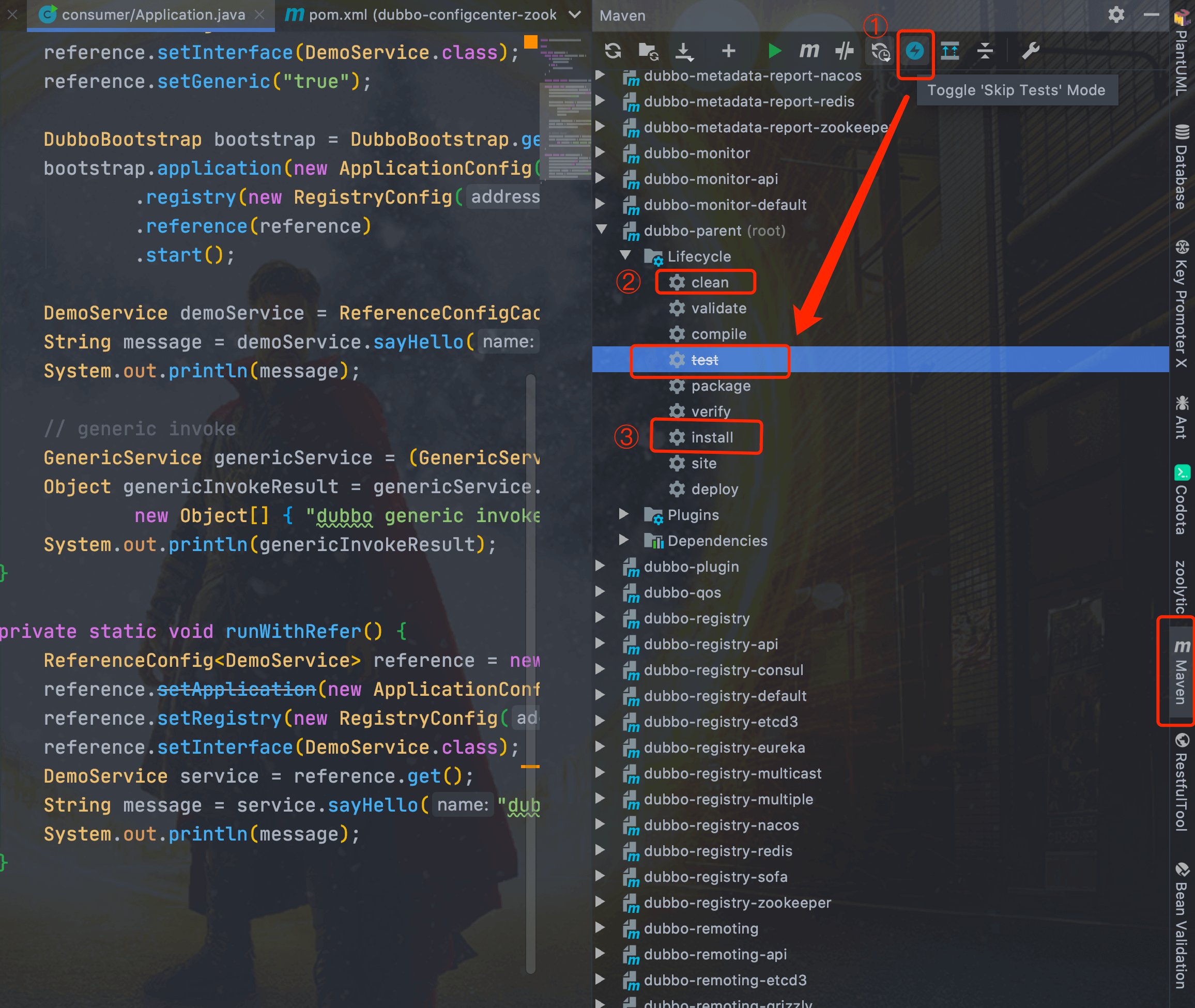Viewport: 1195px width, 1008px height.
Task: Select the clean lifecycle goal
Action: click(x=710, y=282)
